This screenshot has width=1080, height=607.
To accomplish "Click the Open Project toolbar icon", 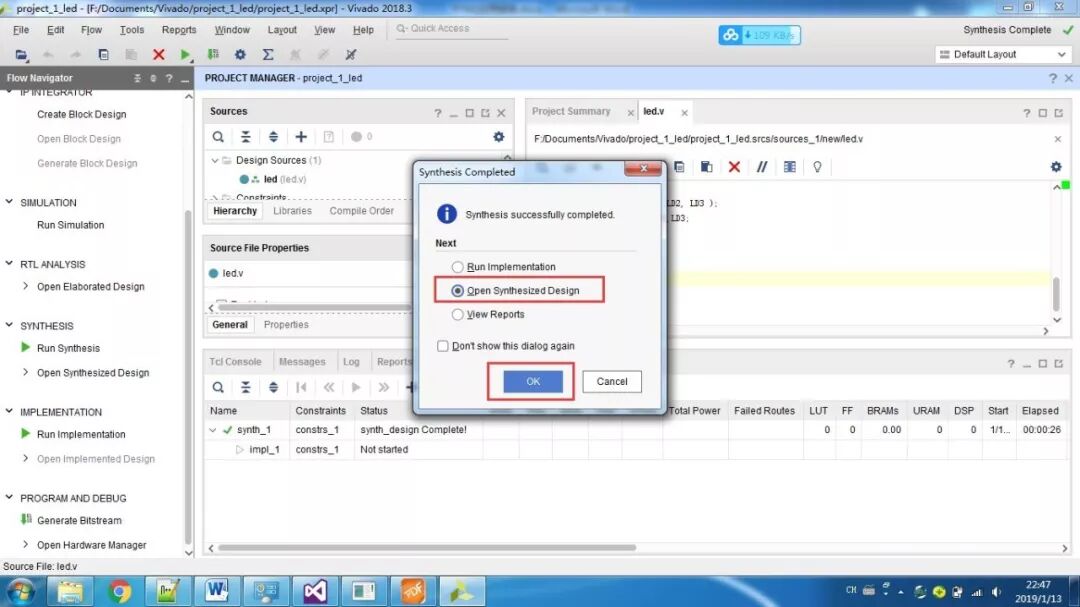I will point(21,54).
